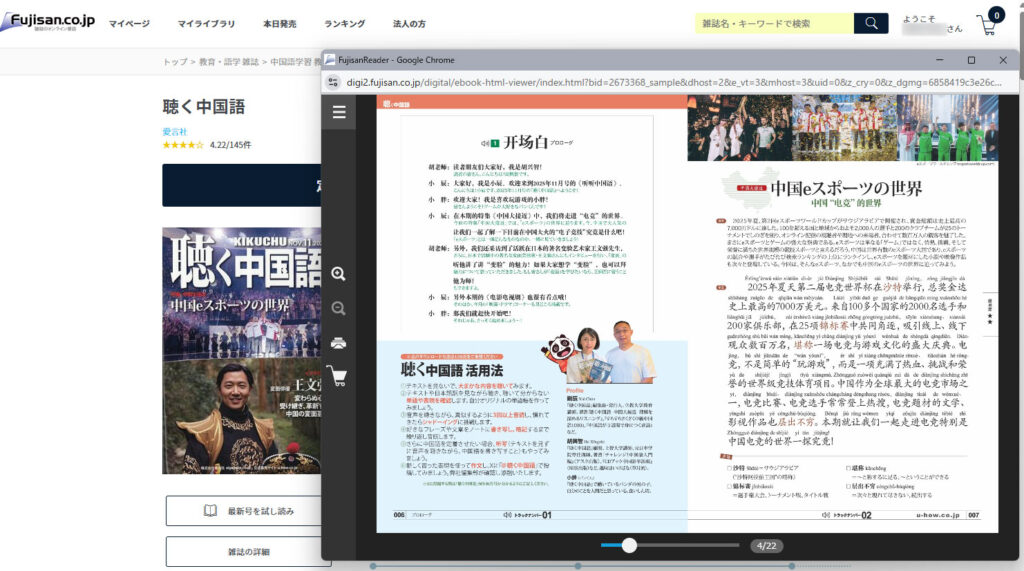This screenshot has height=571, width=1024.
Task: Print the current page with printer icon
Action: [x=338, y=343]
